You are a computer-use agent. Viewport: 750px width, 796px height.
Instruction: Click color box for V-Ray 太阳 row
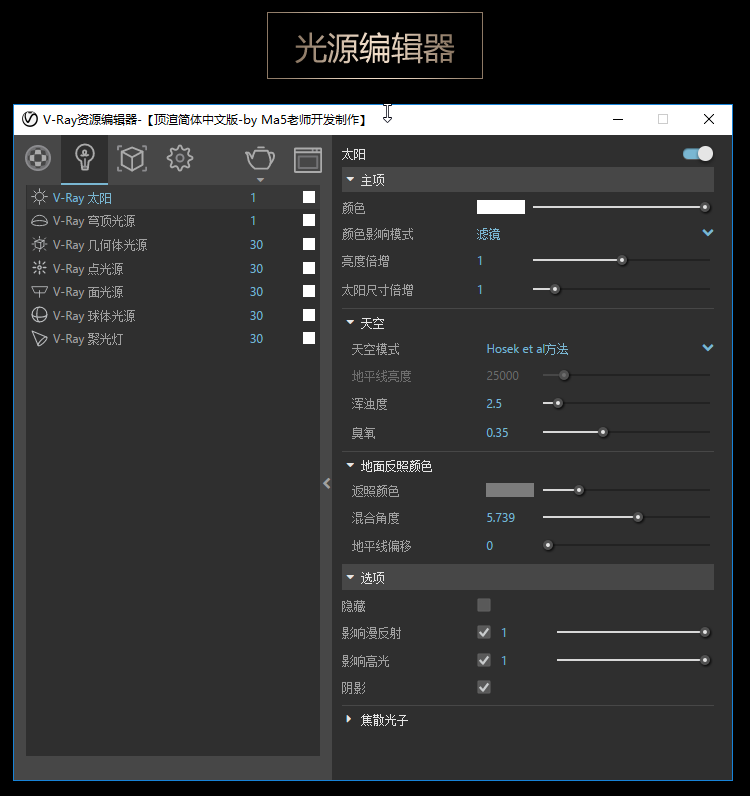point(309,197)
